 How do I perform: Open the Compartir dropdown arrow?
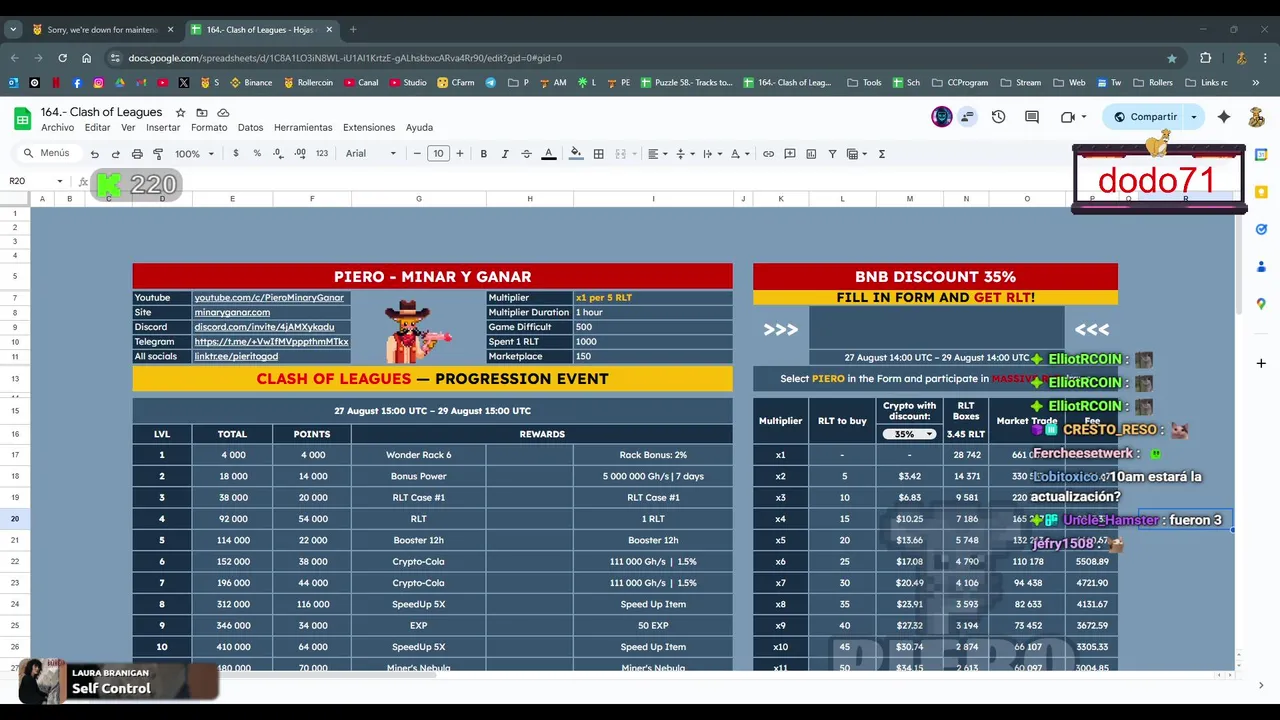tap(1193, 117)
